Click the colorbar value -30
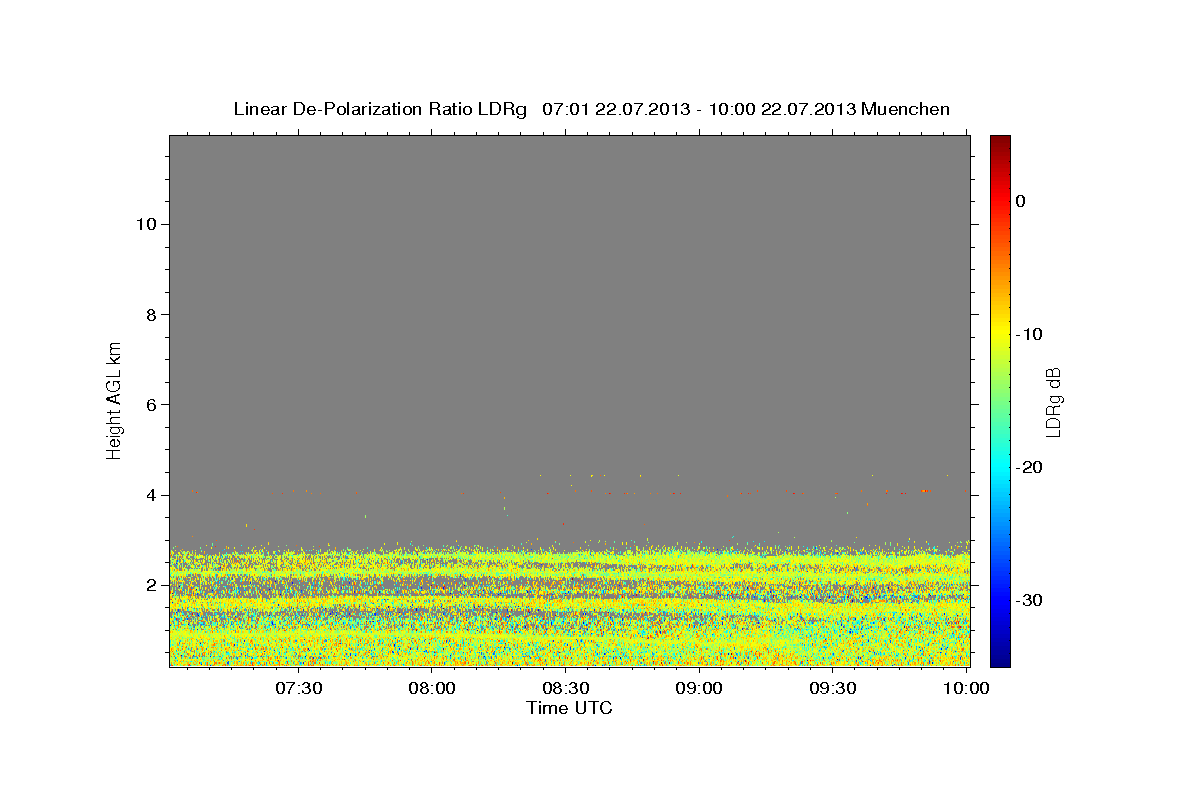This screenshot has height=800, width=1200. [x=1029, y=600]
